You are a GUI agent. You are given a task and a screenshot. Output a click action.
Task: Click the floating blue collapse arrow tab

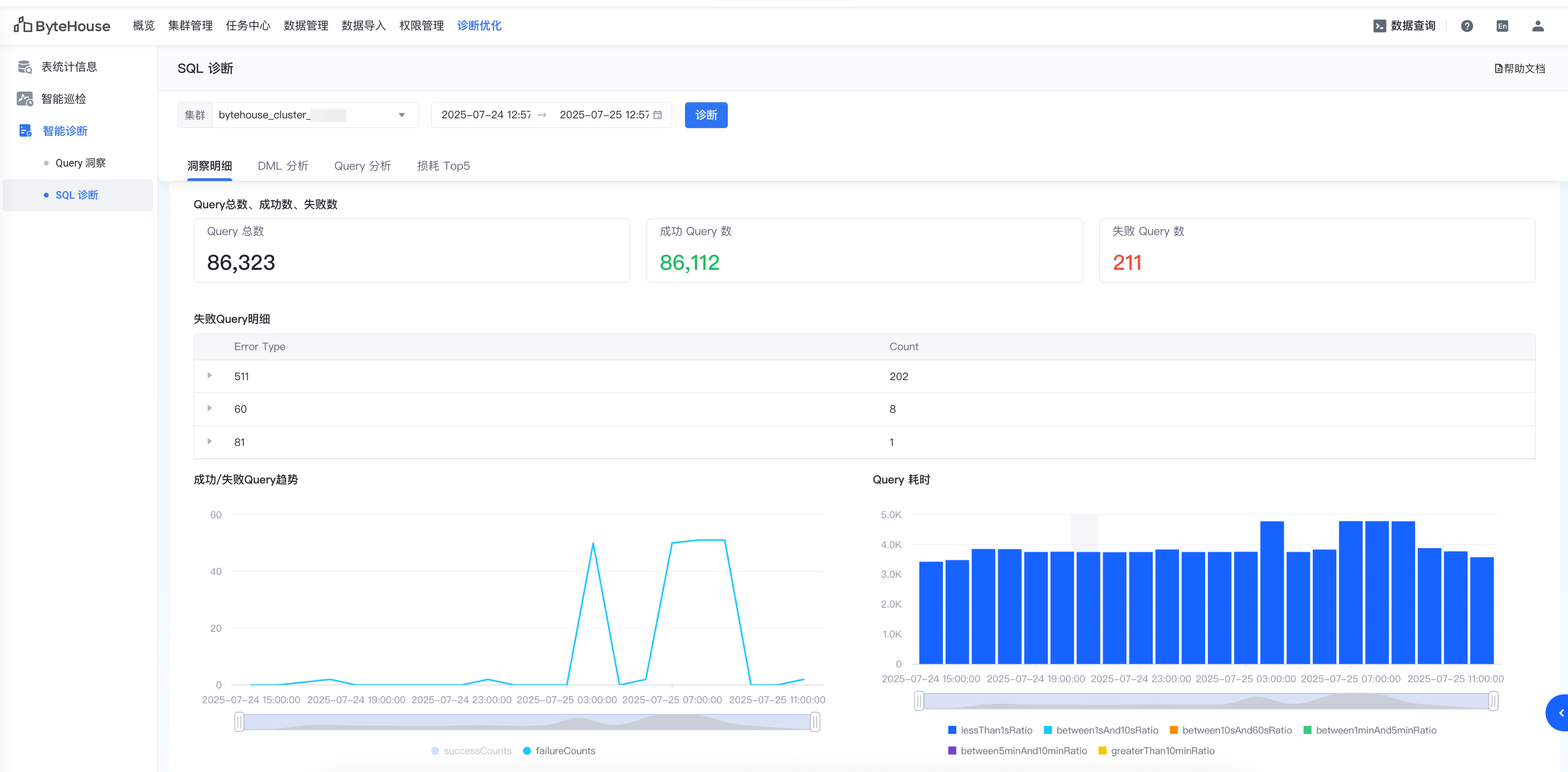point(1560,713)
